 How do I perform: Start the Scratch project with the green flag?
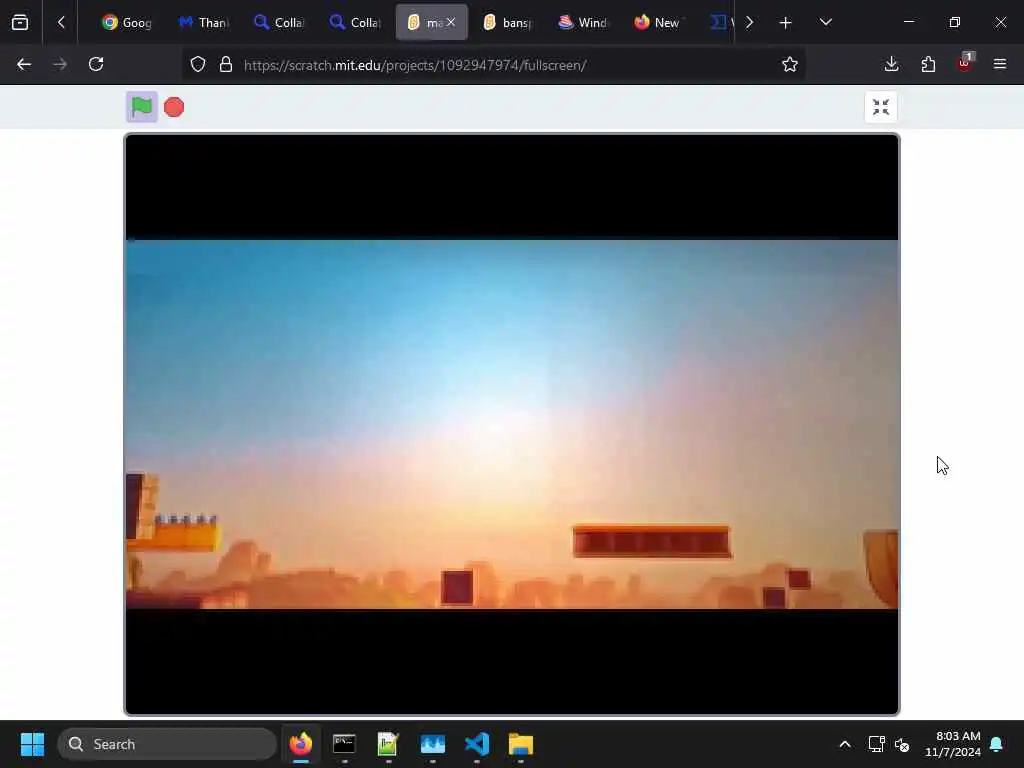point(142,106)
